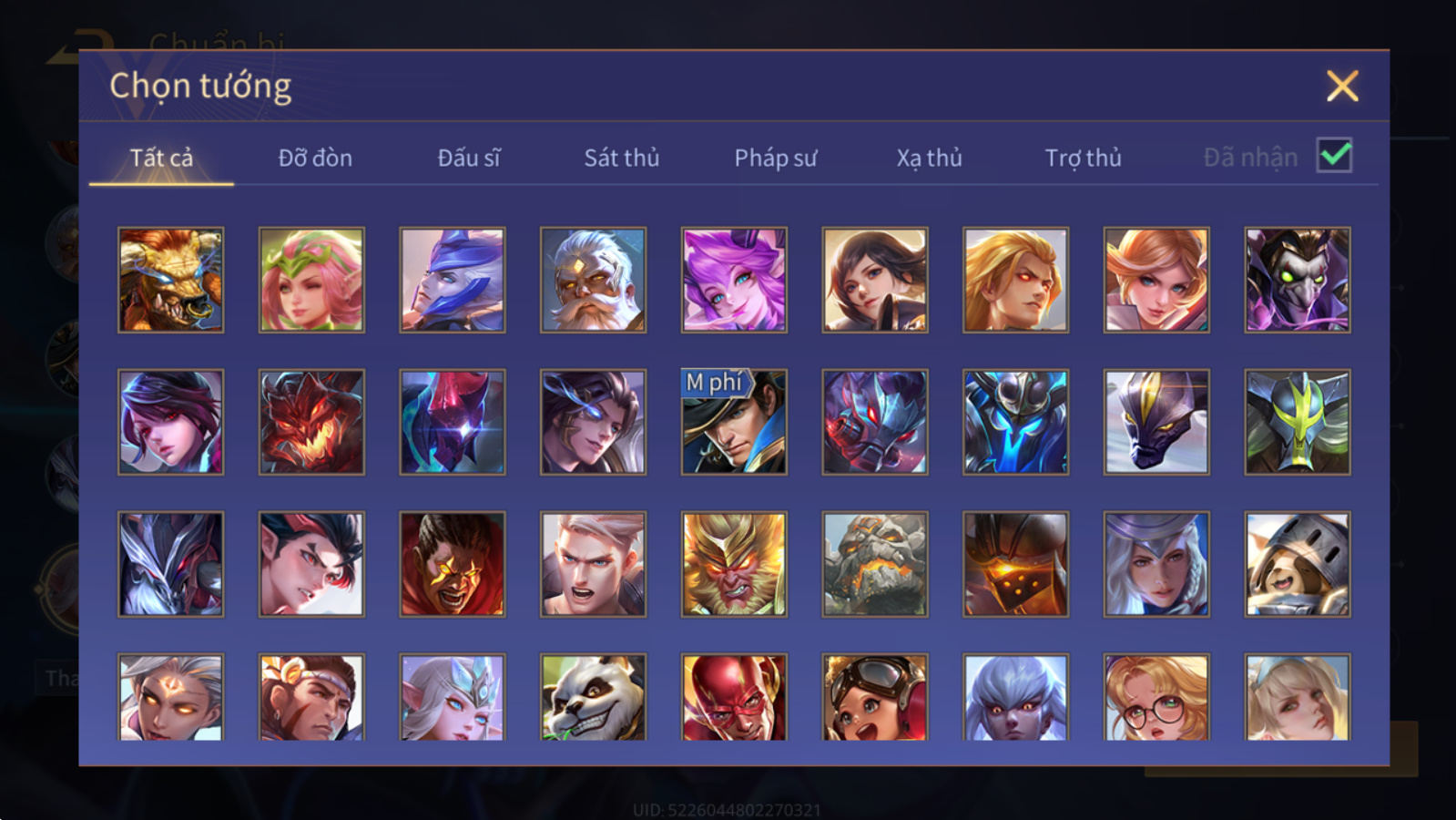
Task: Select the pilot-goggles girl hero portrait
Action: click(875, 697)
